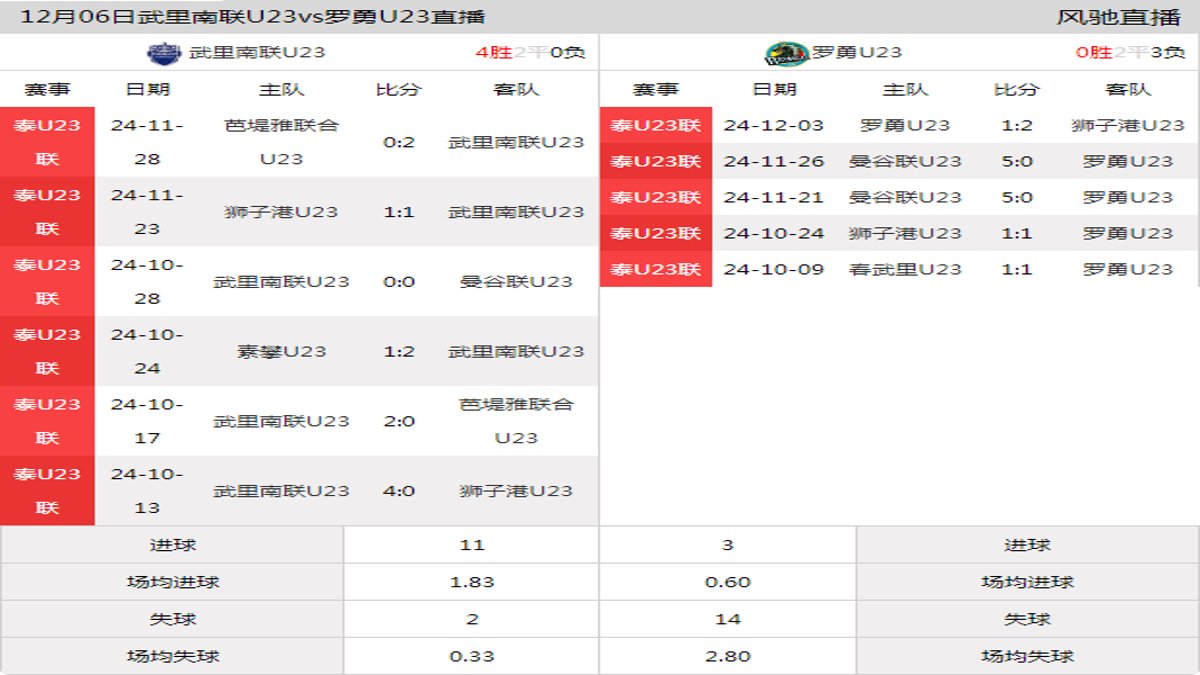This screenshot has height=675, width=1200.
Task: Select the 武里南联U23 team name header
Action: (x=257, y=52)
